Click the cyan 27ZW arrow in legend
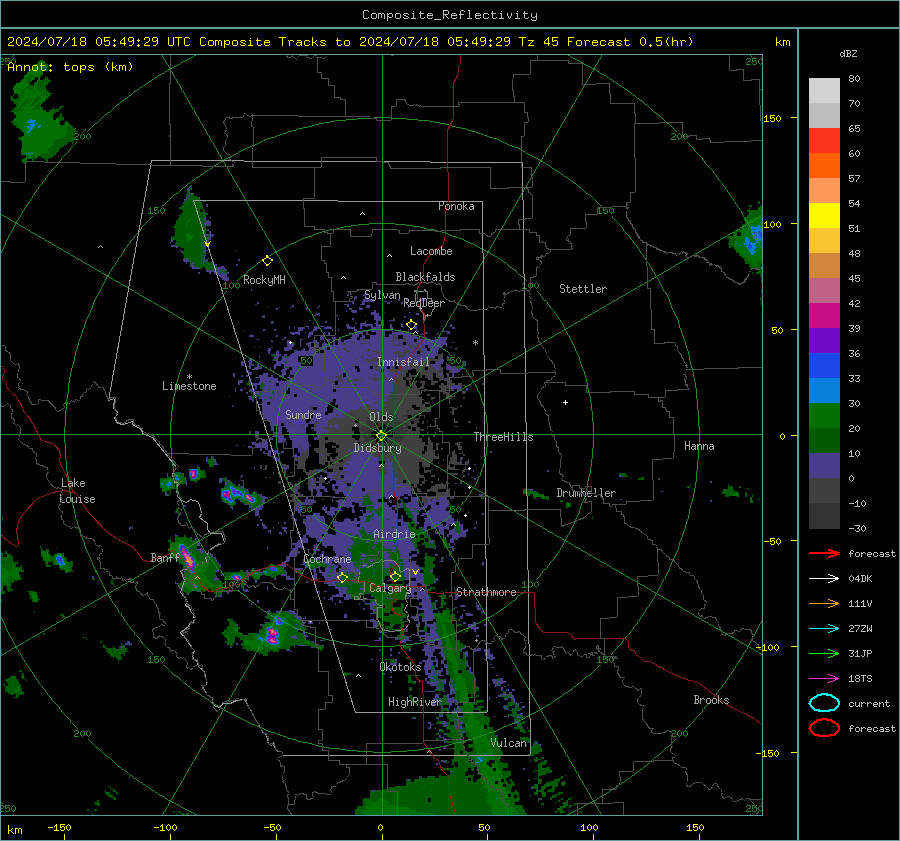Viewport: 900px width, 841px height. click(824, 629)
